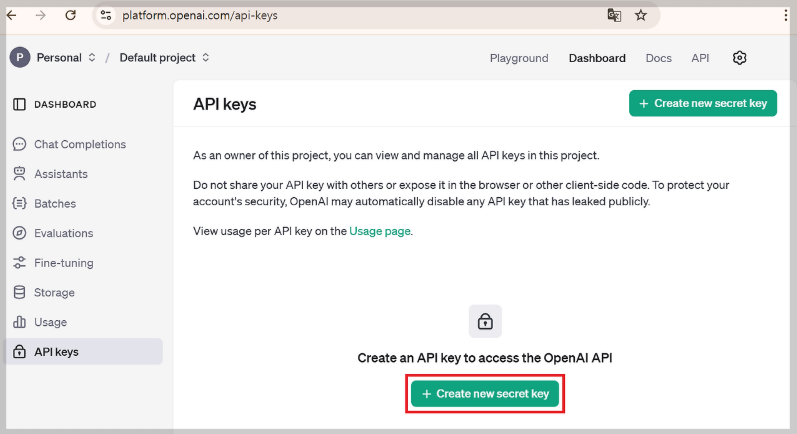This screenshot has width=797, height=434.
Task: Click the API keys page heading
Action: pos(225,104)
